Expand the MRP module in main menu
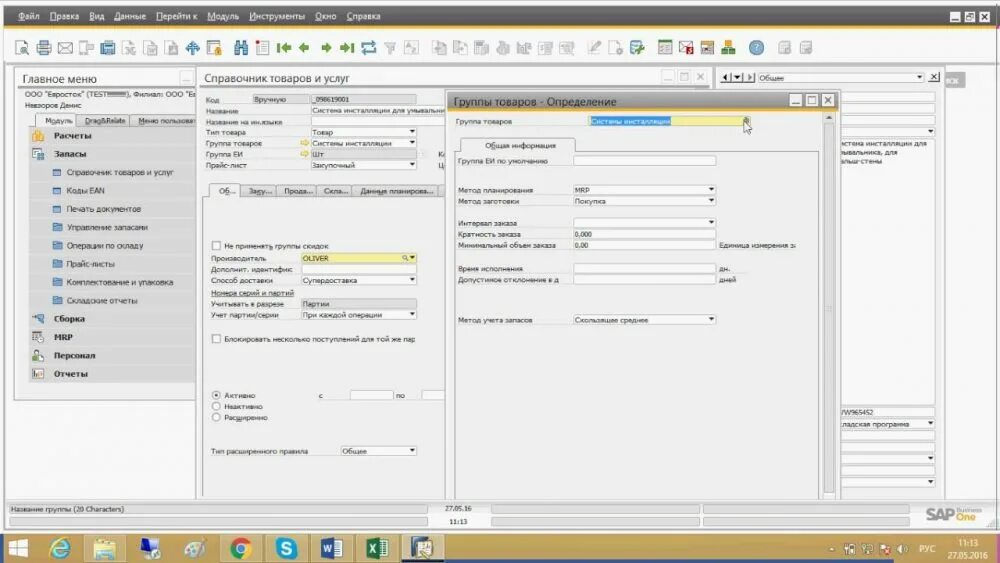 click(x=62, y=337)
